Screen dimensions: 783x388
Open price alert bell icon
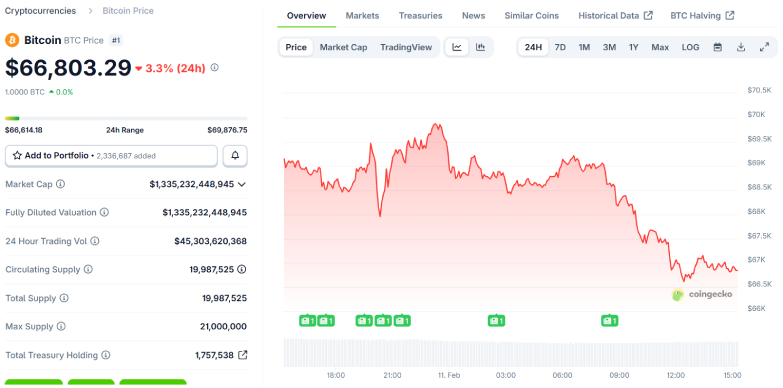[235, 156]
